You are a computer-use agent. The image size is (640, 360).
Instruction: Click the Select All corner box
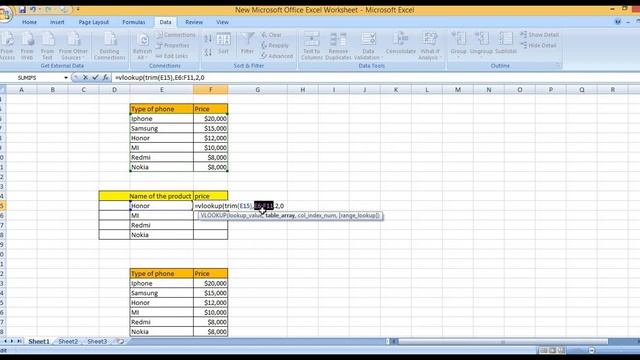click(x=2, y=90)
